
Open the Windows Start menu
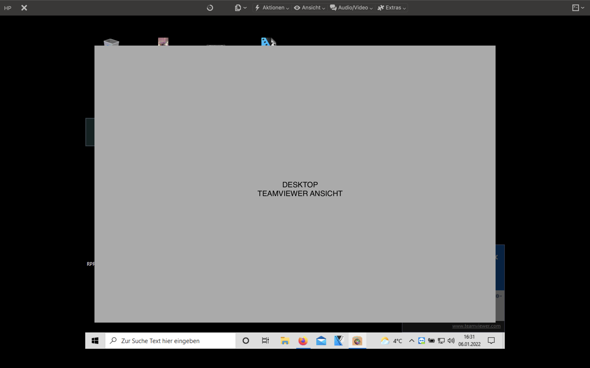click(x=95, y=341)
